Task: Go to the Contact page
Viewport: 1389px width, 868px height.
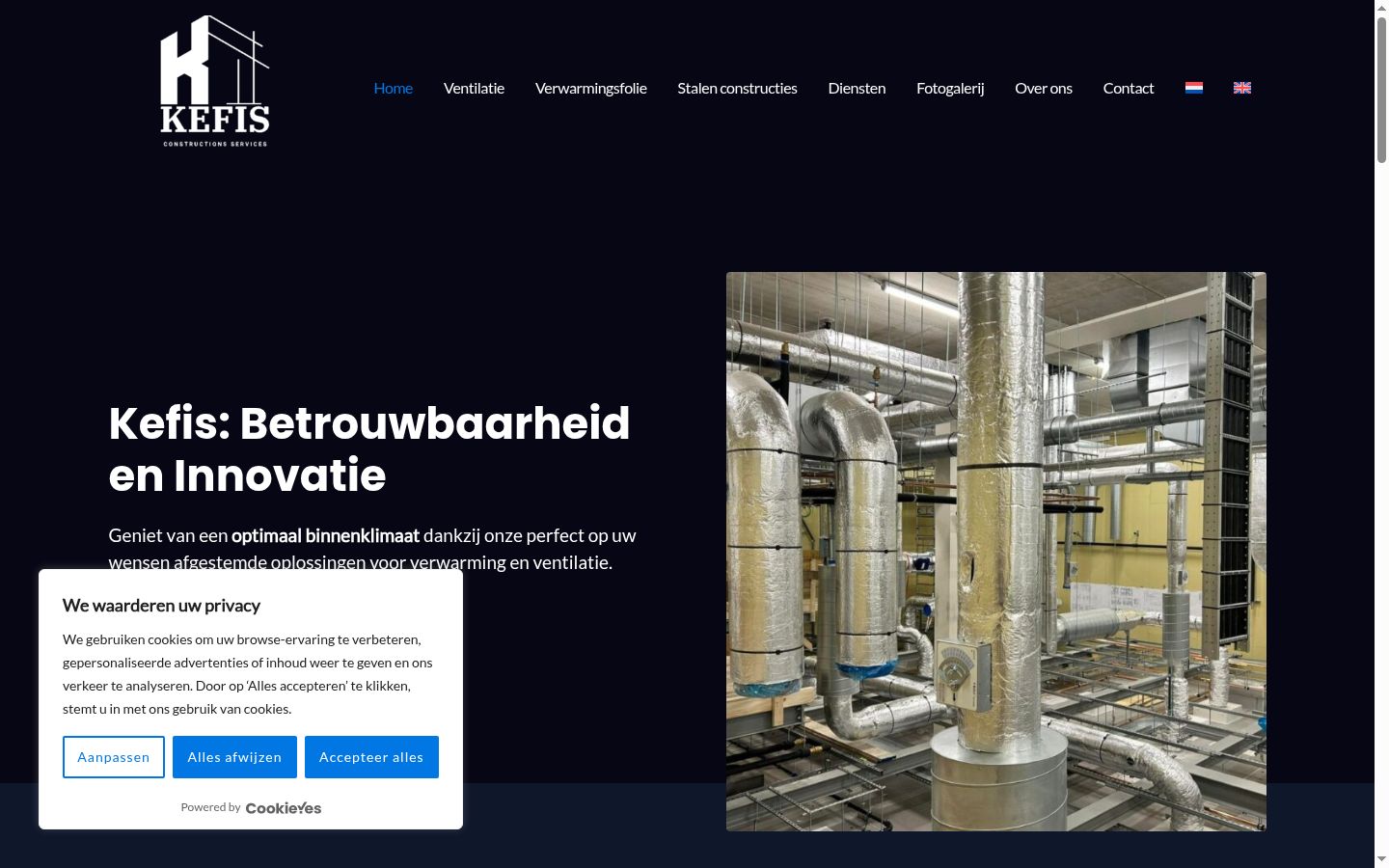Action: (x=1129, y=88)
